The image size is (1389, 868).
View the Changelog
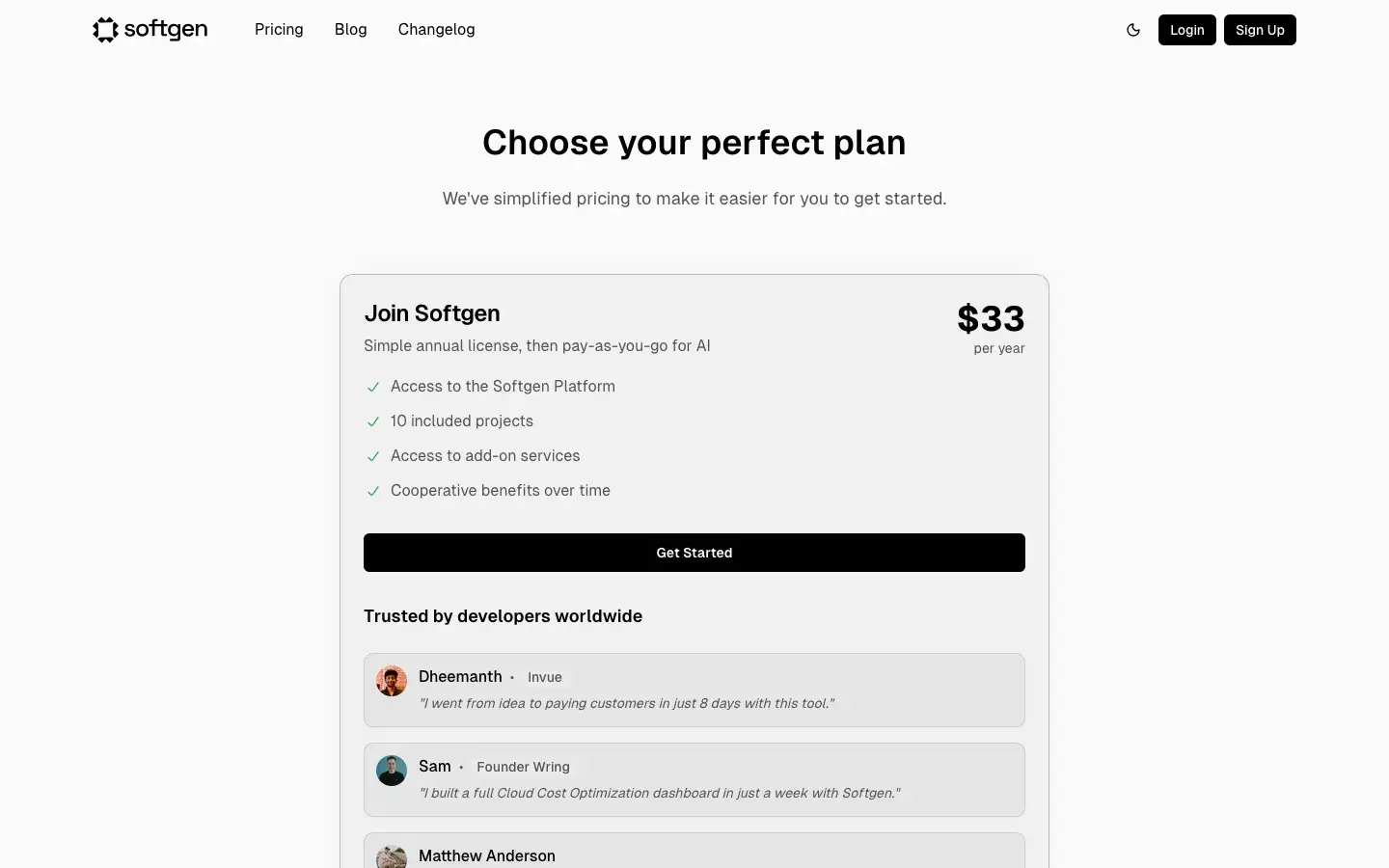click(x=436, y=29)
